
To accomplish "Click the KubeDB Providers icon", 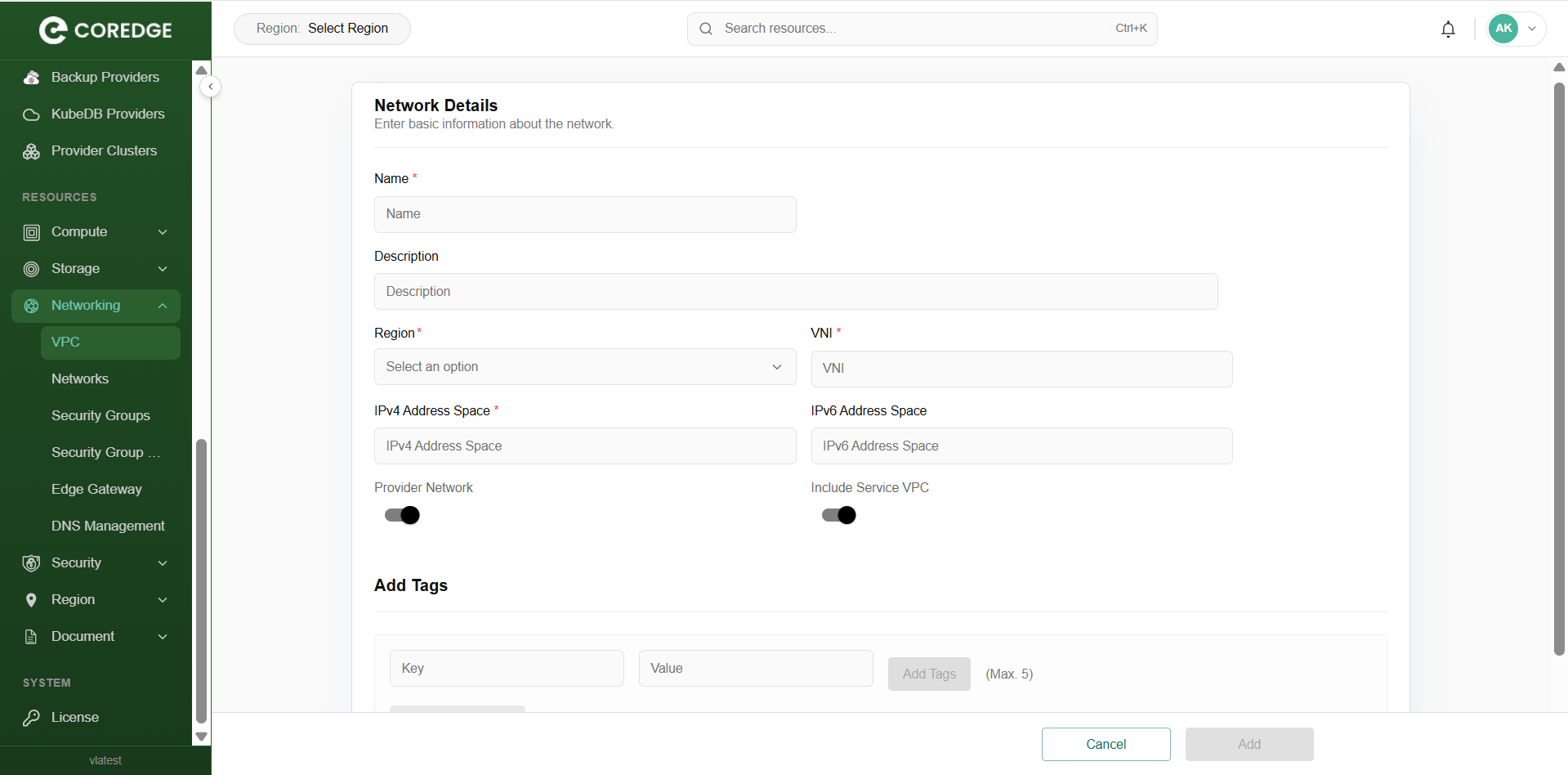I will pyautogui.click(x=31, y=114).
